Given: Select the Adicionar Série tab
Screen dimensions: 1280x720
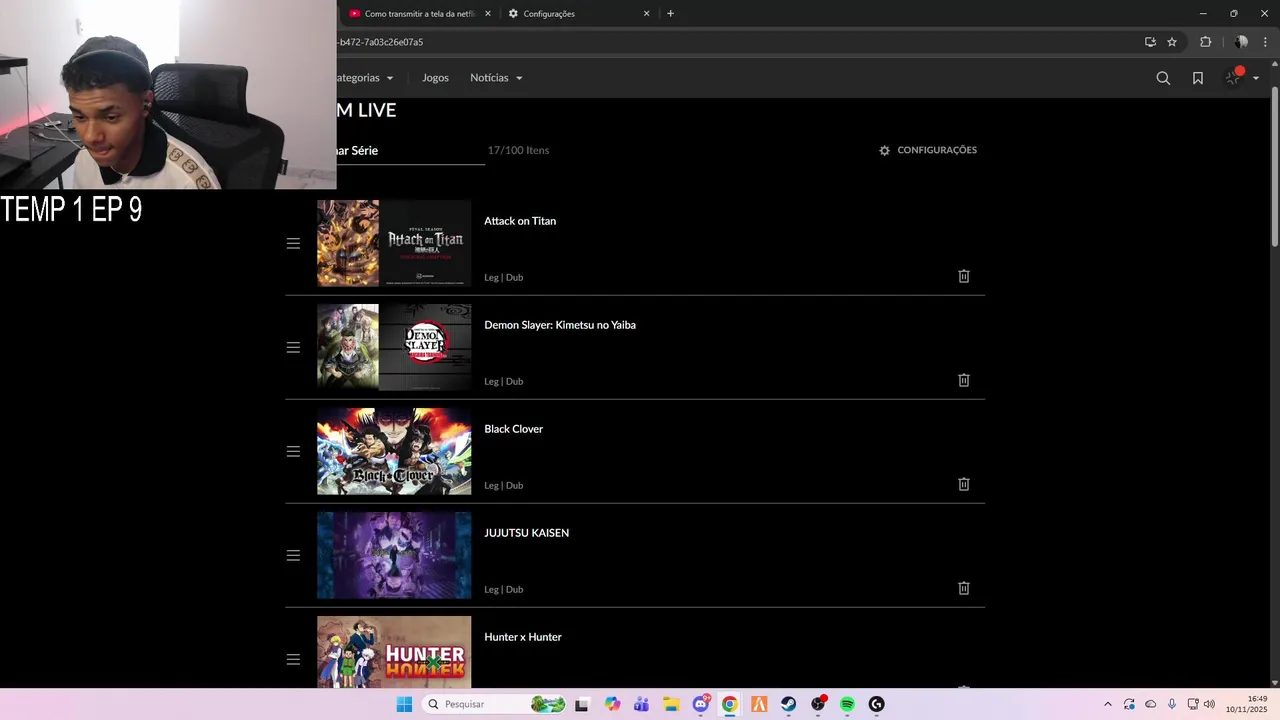Looking at the screenshot, I should coord(410,150).
